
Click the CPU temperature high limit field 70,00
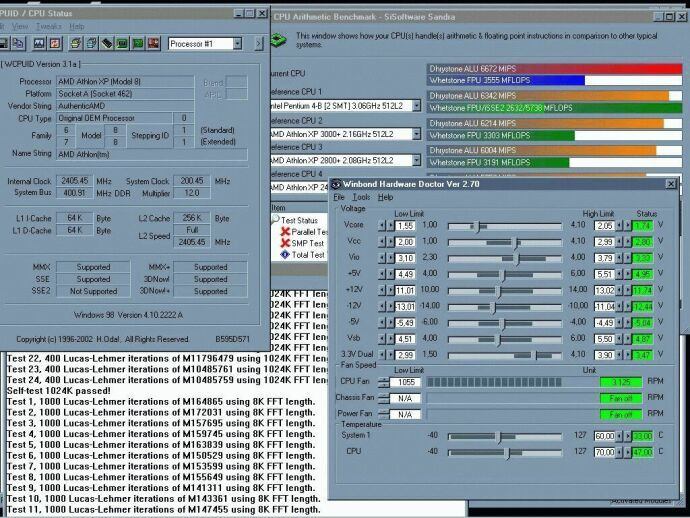tap(604, 452)
